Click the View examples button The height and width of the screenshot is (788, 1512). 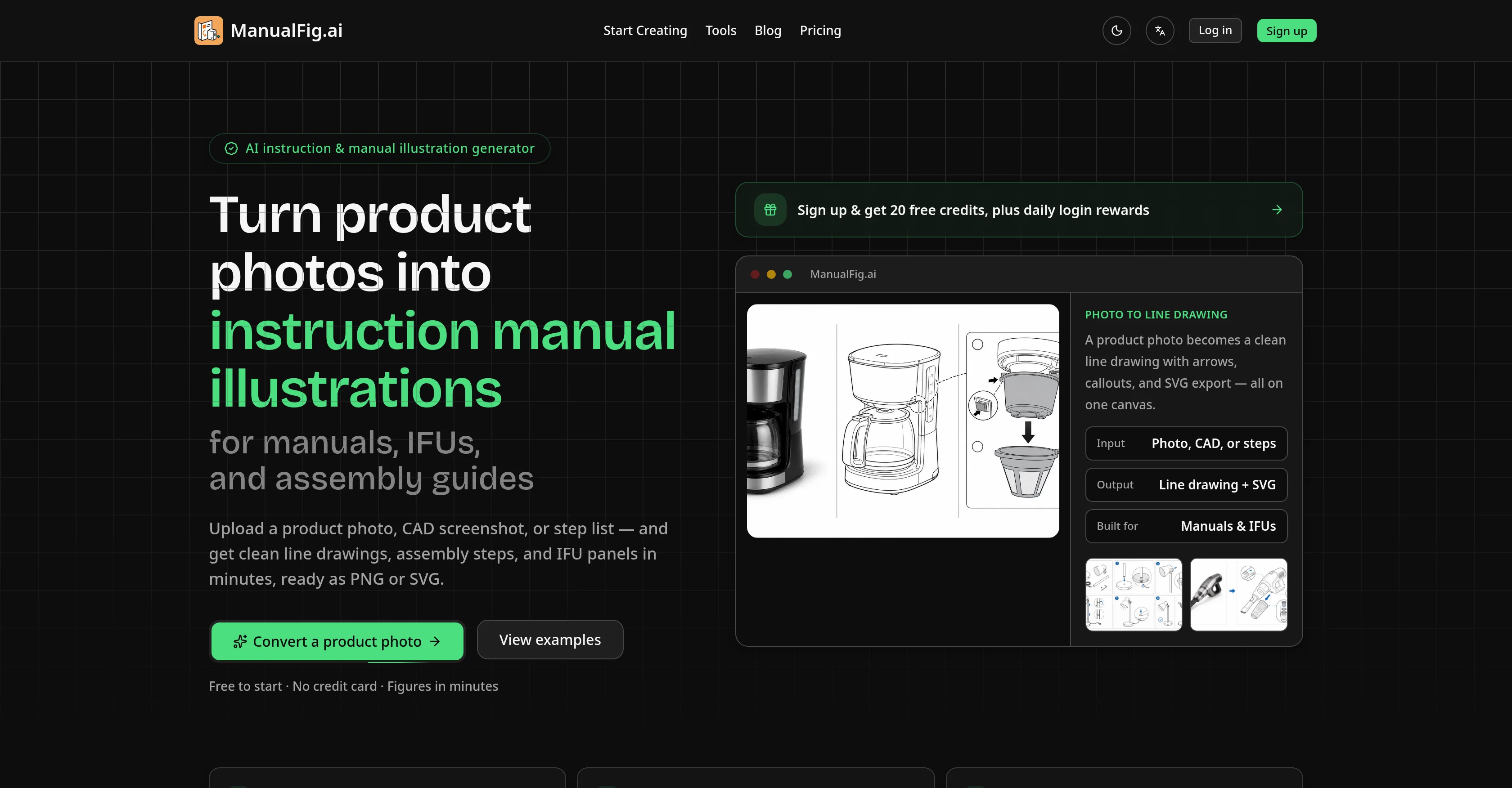tap(550, 640)
